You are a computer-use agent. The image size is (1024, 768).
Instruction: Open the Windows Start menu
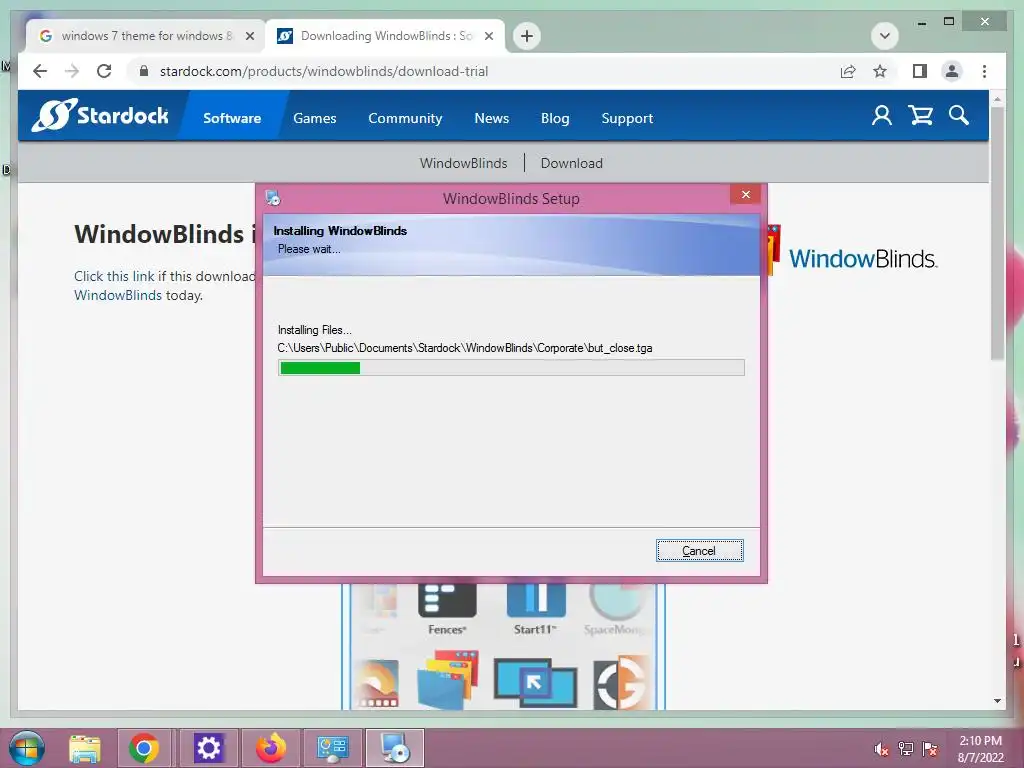click(x=27, y=748)
